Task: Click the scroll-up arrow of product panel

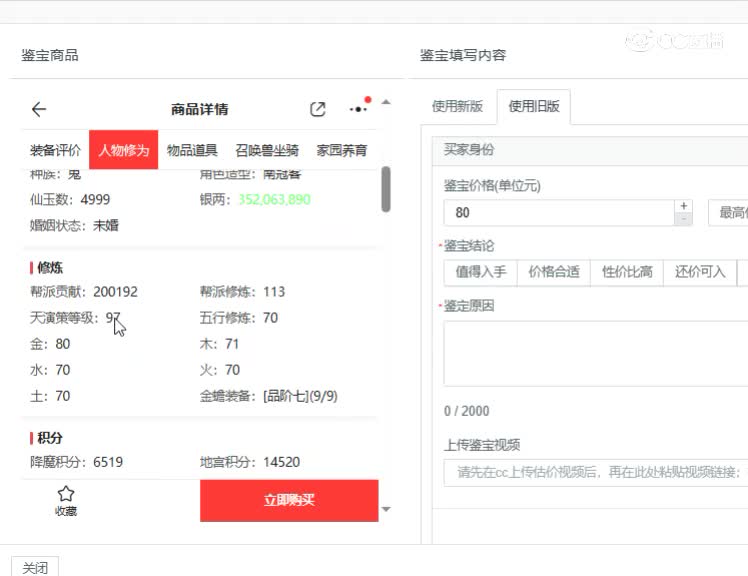Action: click(386, 102)
